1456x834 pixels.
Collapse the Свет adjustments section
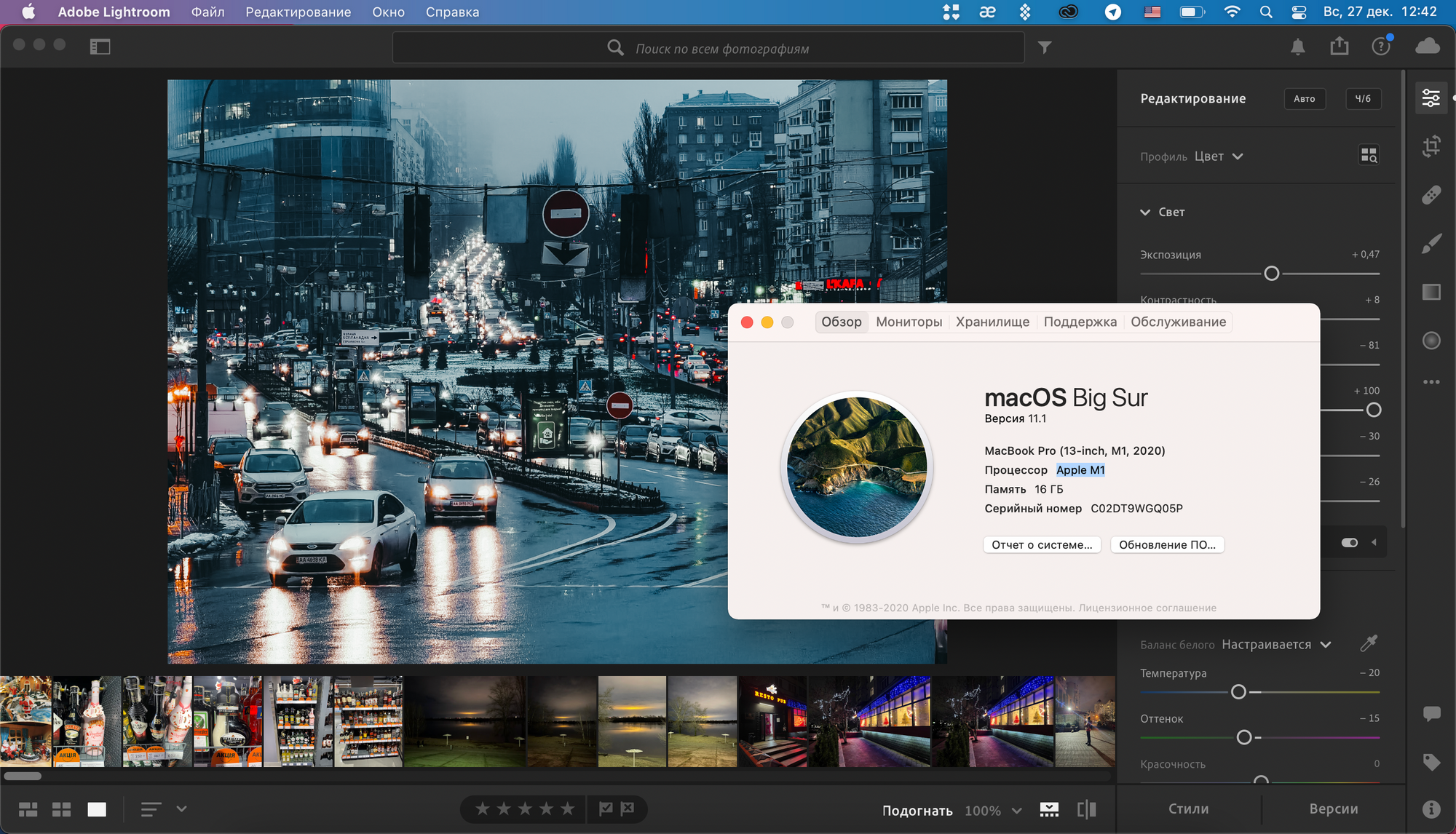pos(1145,212)
